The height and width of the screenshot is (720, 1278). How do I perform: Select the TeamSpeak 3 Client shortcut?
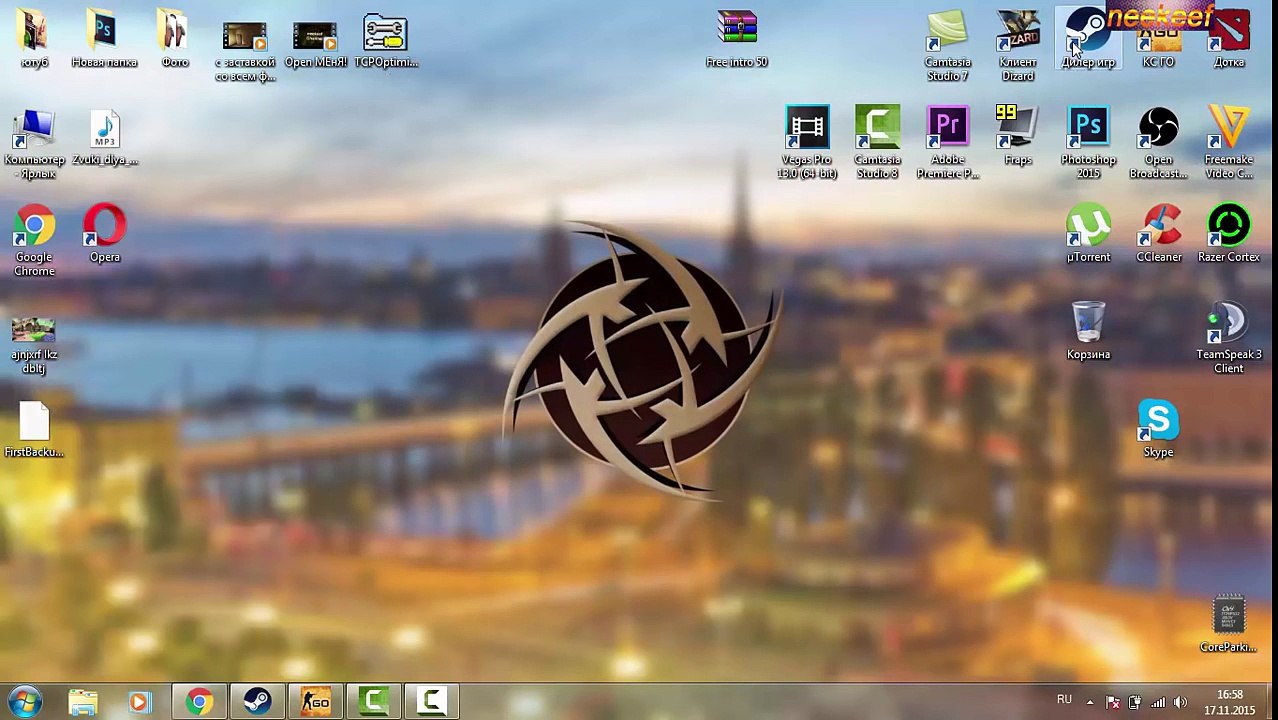(1229, 338)
